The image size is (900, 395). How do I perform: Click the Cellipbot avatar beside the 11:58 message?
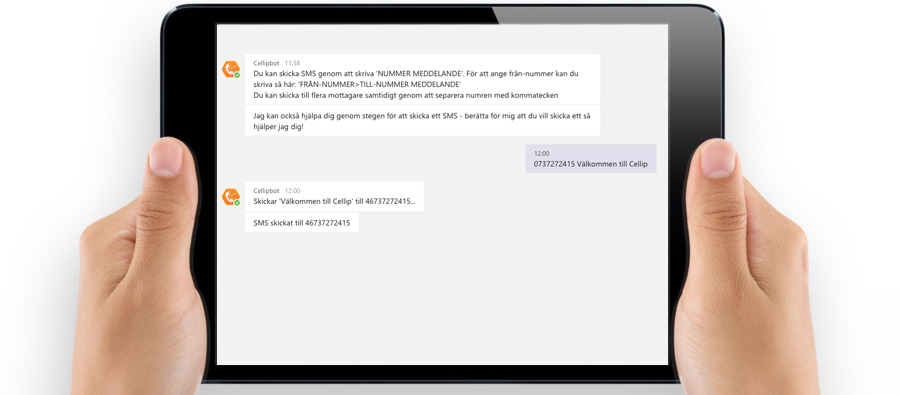point(231,69)
